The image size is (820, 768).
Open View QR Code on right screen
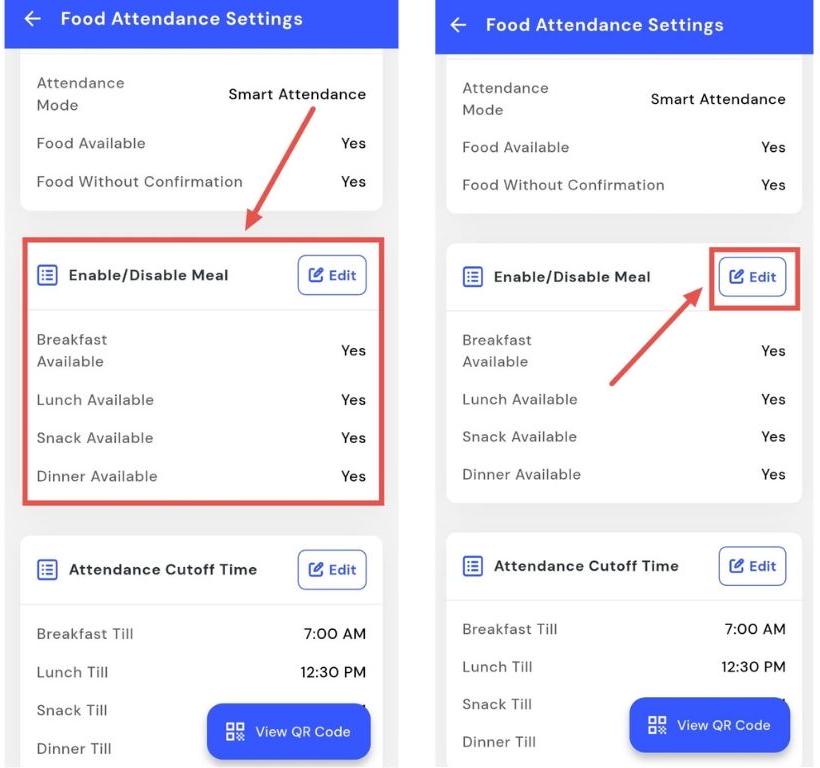[x=709, y=725]
